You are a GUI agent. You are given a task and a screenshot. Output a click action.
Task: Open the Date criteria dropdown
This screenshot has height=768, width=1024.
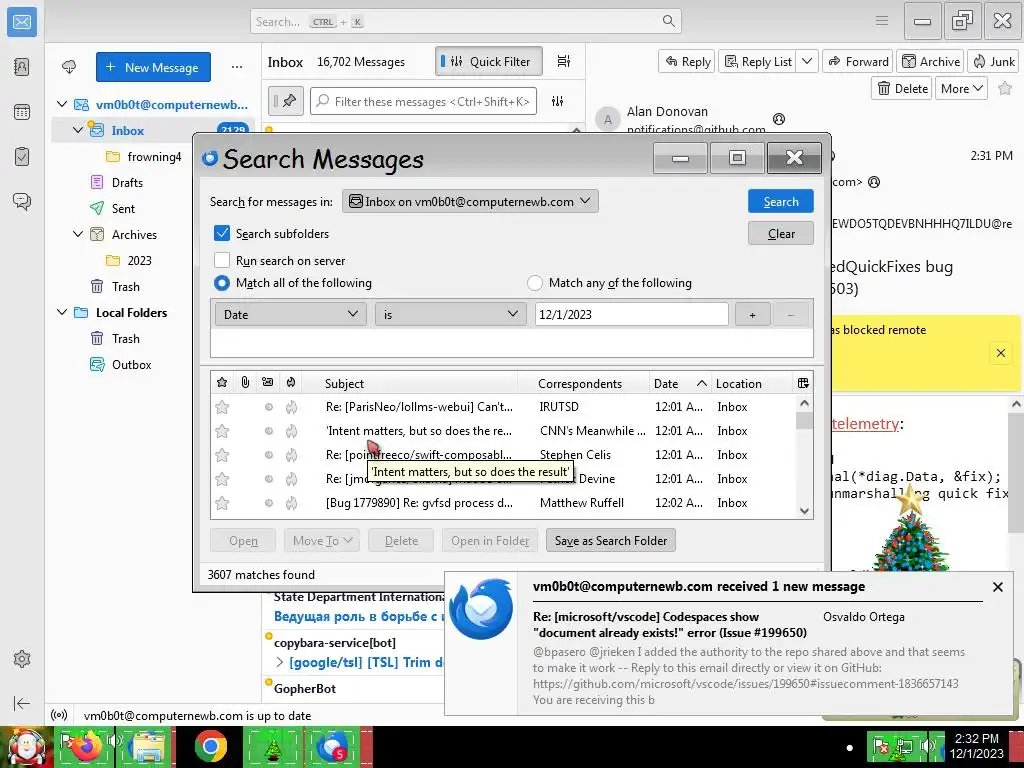click(x=290, y=314)
